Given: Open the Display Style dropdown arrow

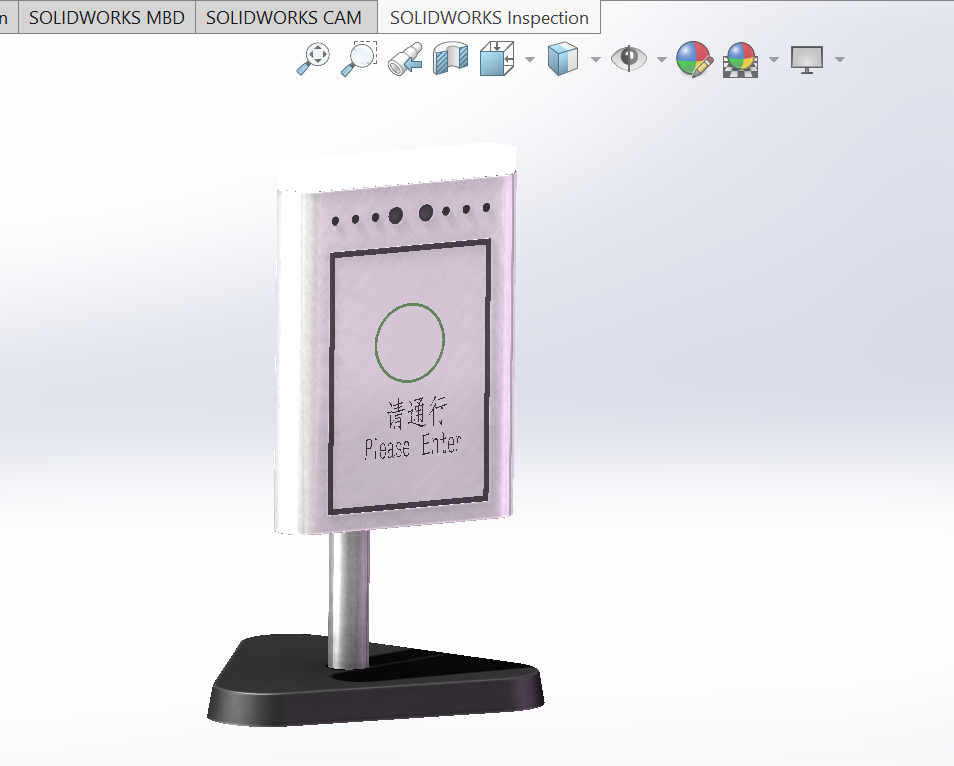Looking at the screenshot, I should coord(596,60).
